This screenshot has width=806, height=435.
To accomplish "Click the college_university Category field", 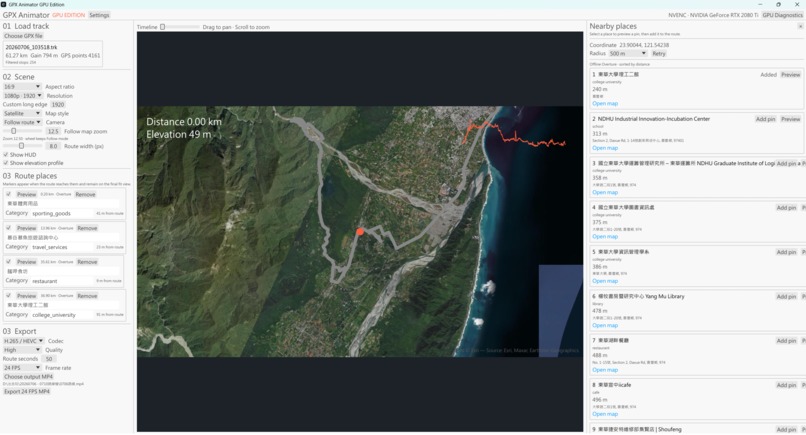I will pyautogui.click(x=62, y=315).
